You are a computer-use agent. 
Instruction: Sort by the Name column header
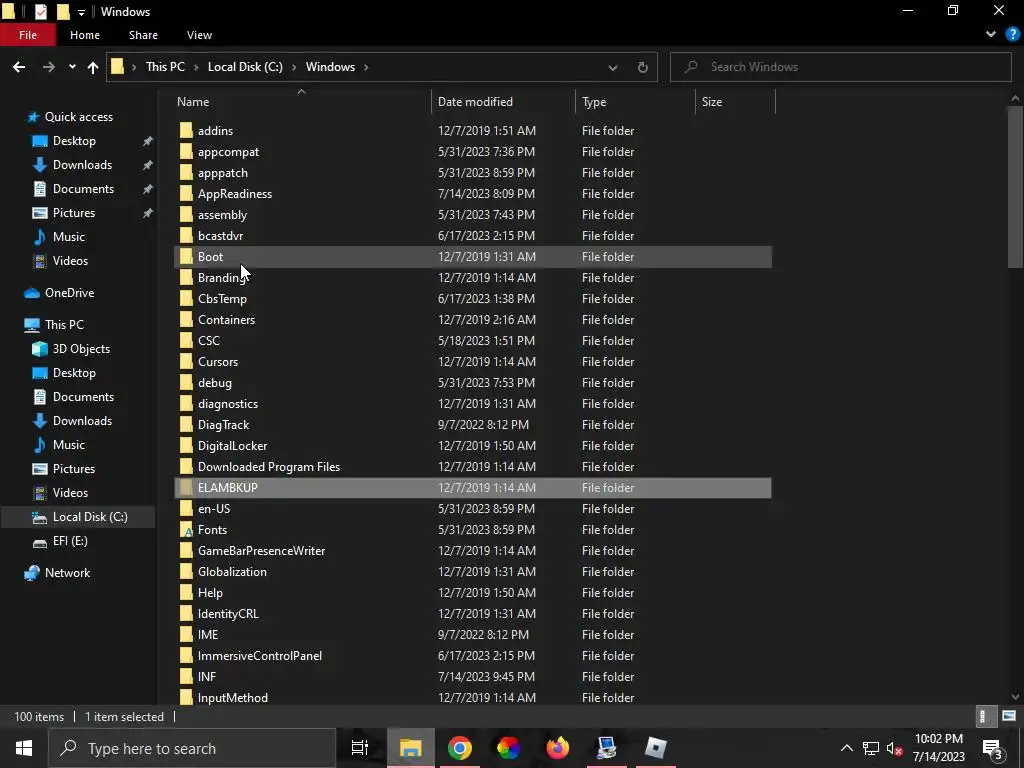(x=302, y=102)
